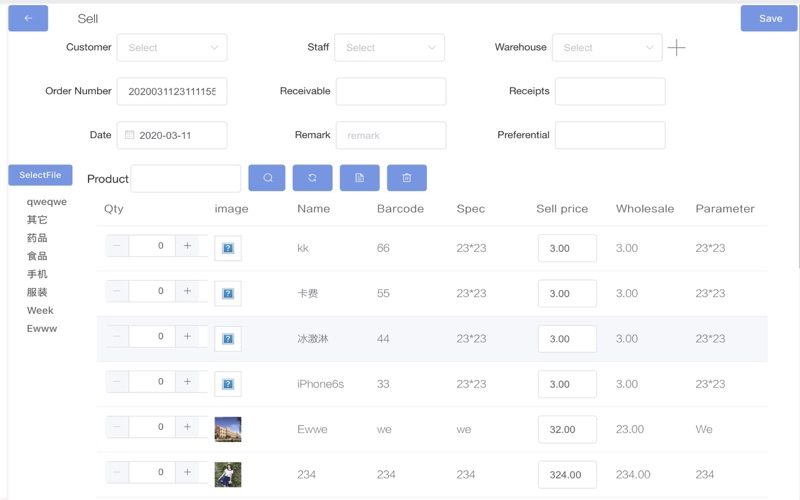Click placeholder image icon in iPhone6s row

pyautogui.click(x=228, y=384)
